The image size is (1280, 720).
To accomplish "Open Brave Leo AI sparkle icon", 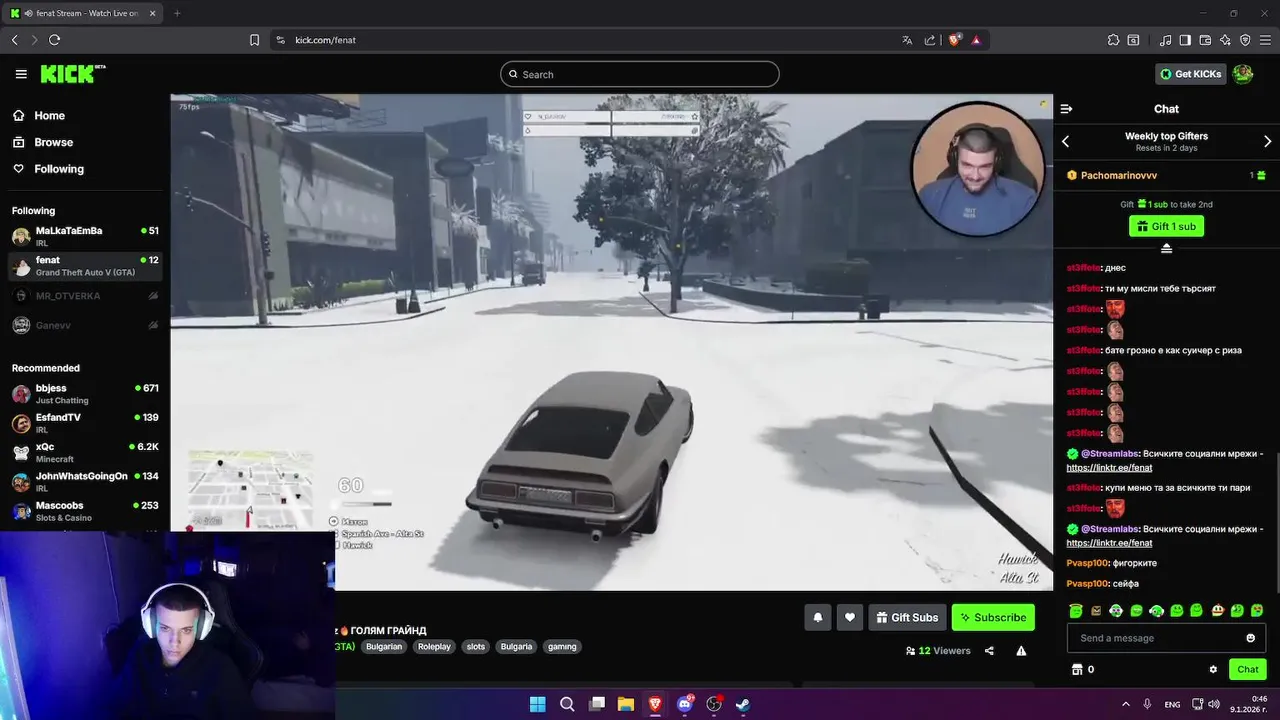I will pyautogui.click(x=1225, y=40).
